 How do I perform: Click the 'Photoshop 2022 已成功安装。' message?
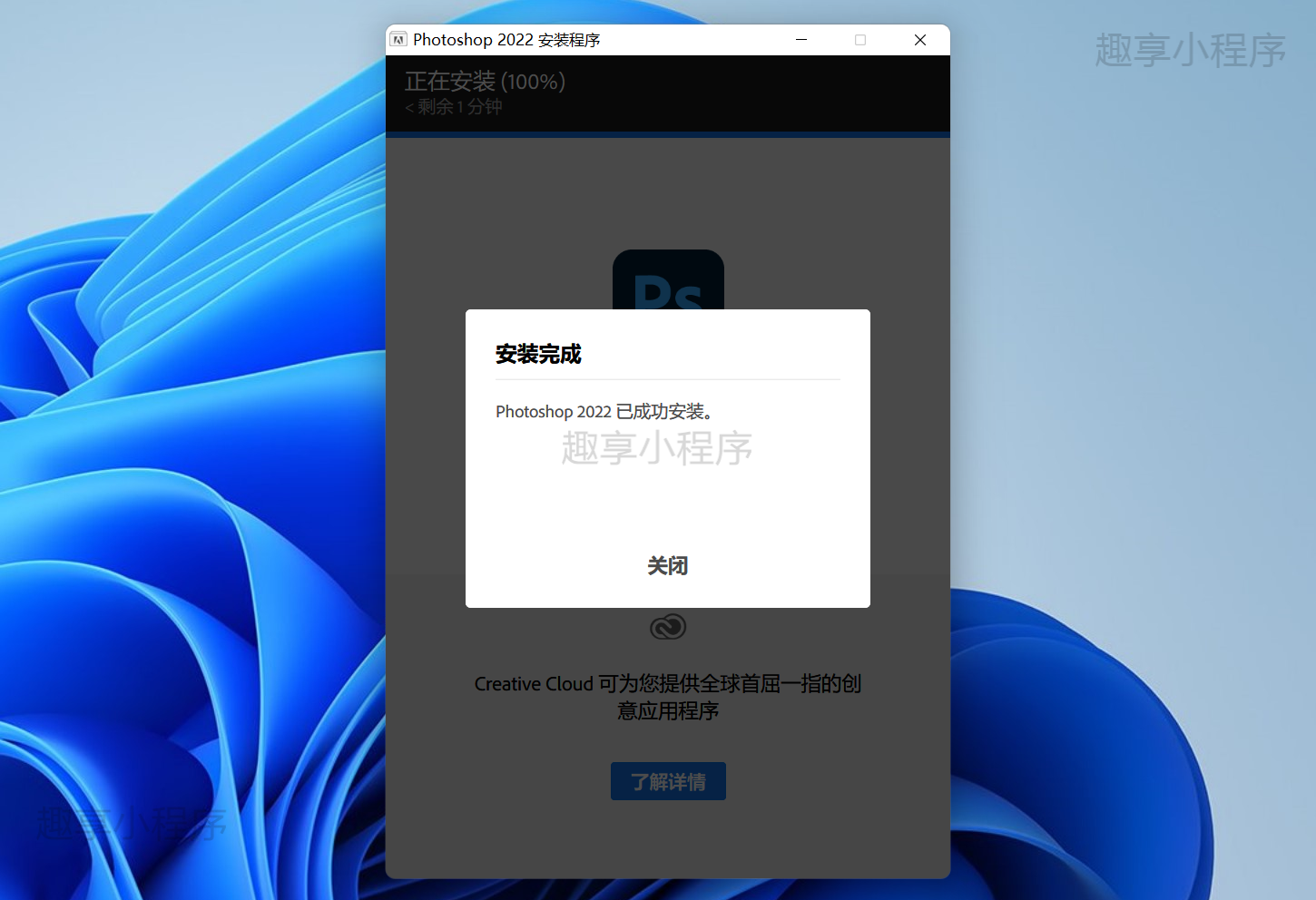[604, 412]
